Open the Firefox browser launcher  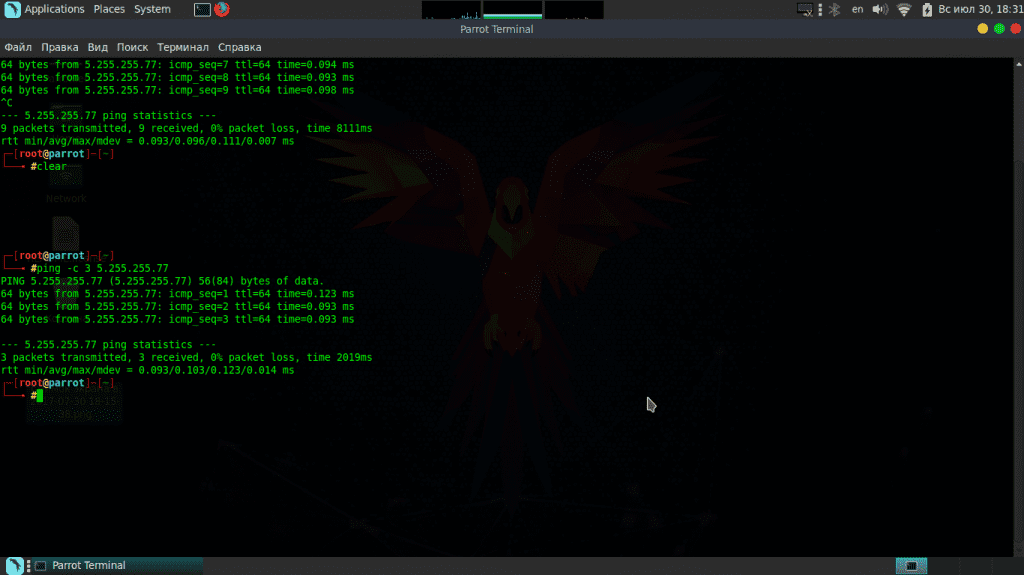pos(221,9)
